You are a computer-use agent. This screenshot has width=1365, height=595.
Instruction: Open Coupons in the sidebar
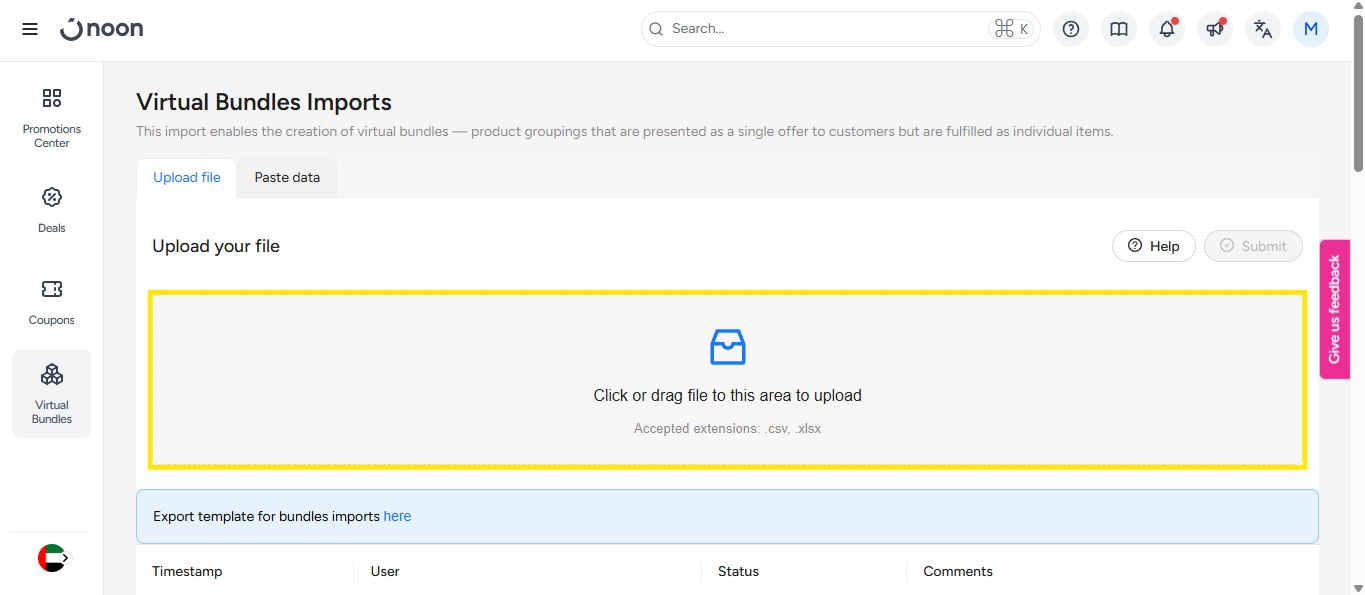coord(52,301)
